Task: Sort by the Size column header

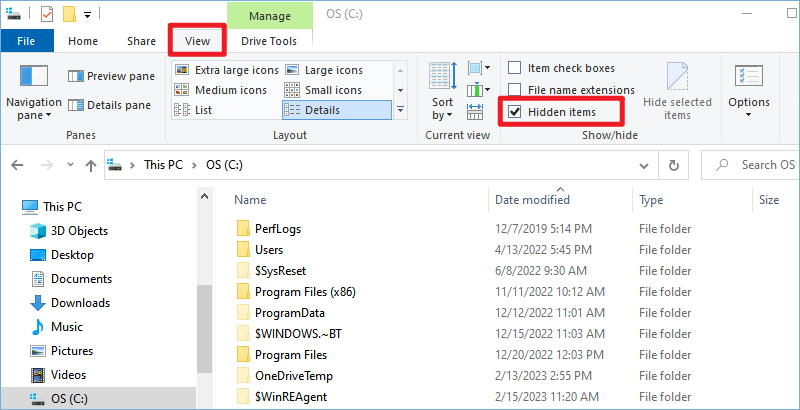Action: click(x=768, y=200)
